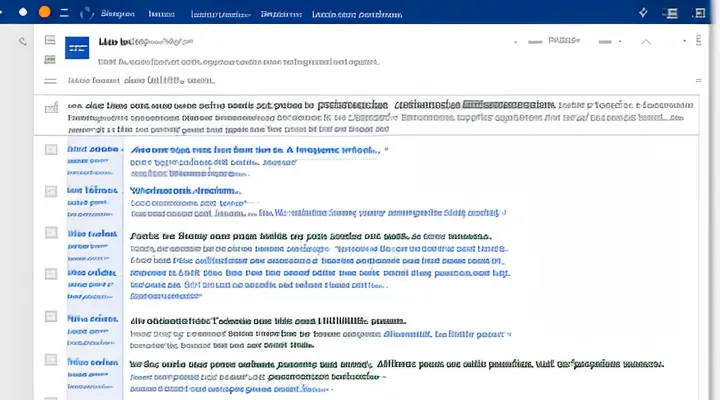This screenshot has width=720, height=400.
Task: Click the circular refresh icon in the top bar
Action: point(86,14)
